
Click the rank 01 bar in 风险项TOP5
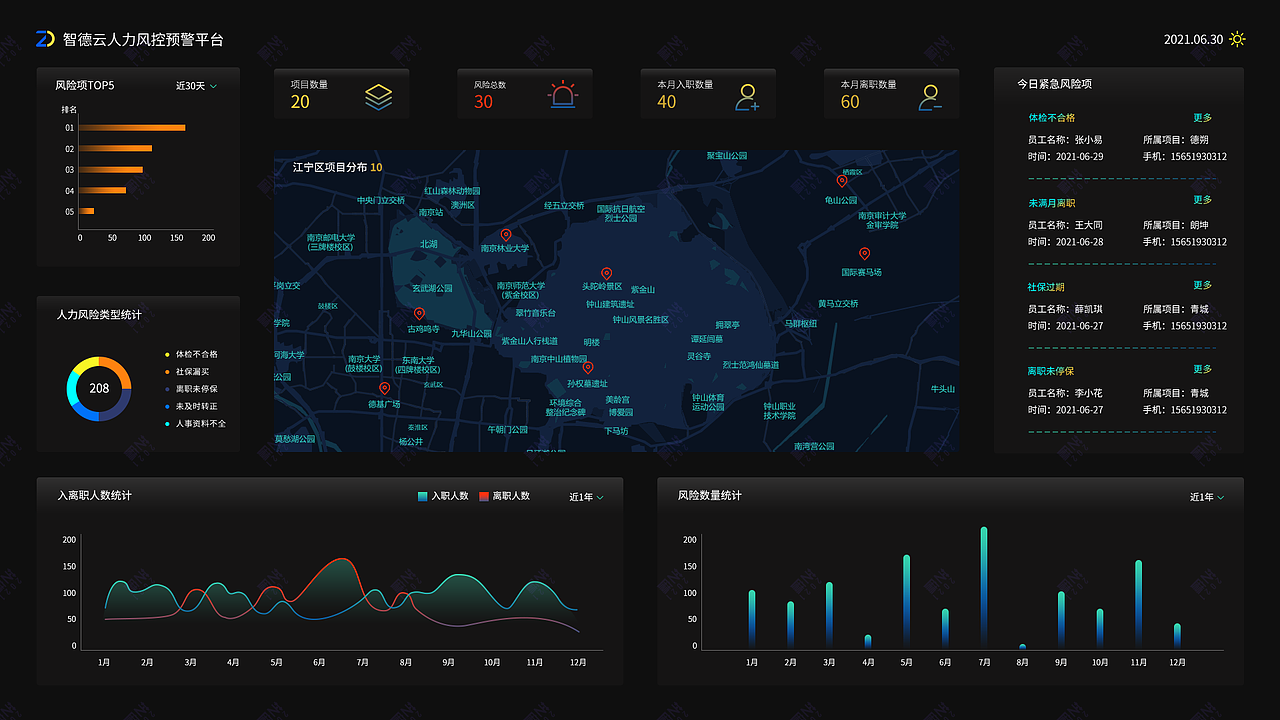click(132, 127)
